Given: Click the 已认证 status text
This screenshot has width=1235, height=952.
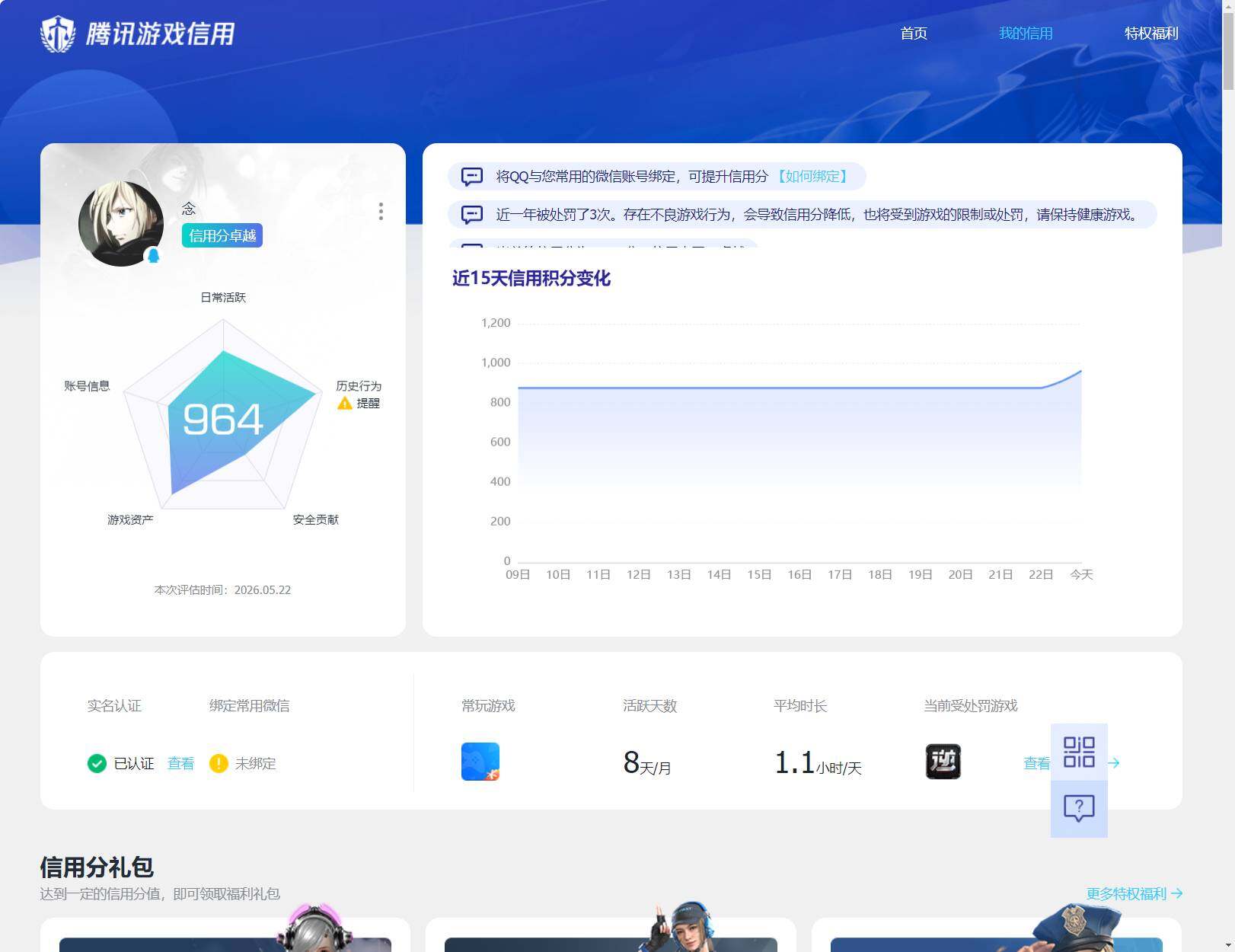Looking at the screenshot, I should coord(134,763).
